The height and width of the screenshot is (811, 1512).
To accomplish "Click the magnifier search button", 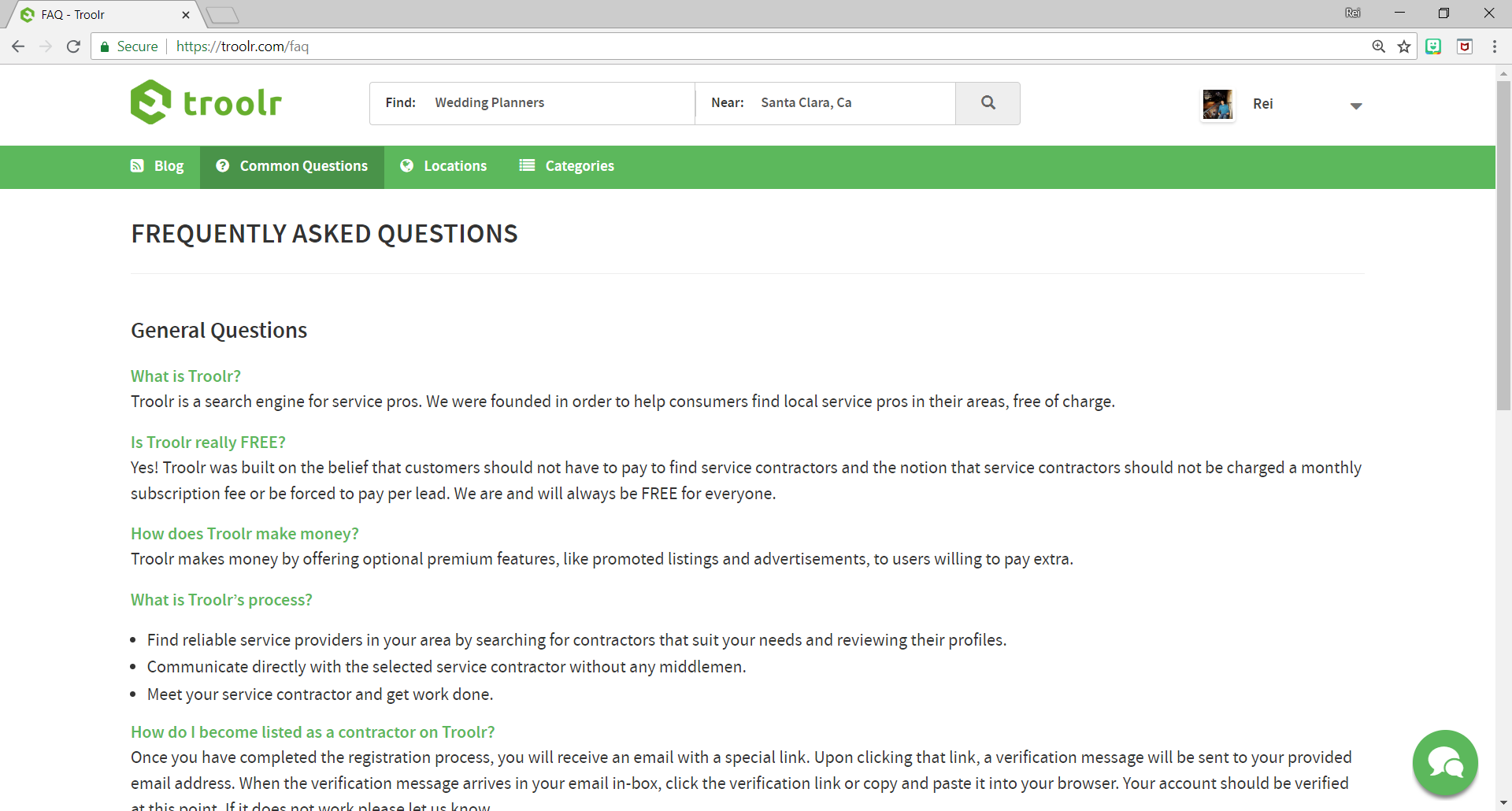I will tap(988, 103).
